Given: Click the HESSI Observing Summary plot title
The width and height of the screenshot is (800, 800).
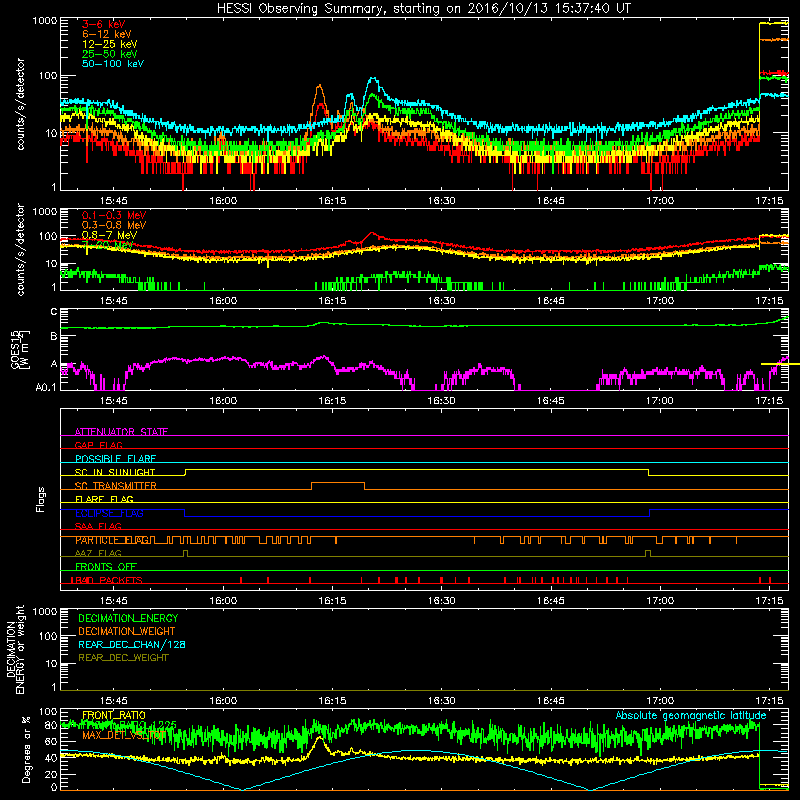Looking at the screenshot, I should point(424,9).
